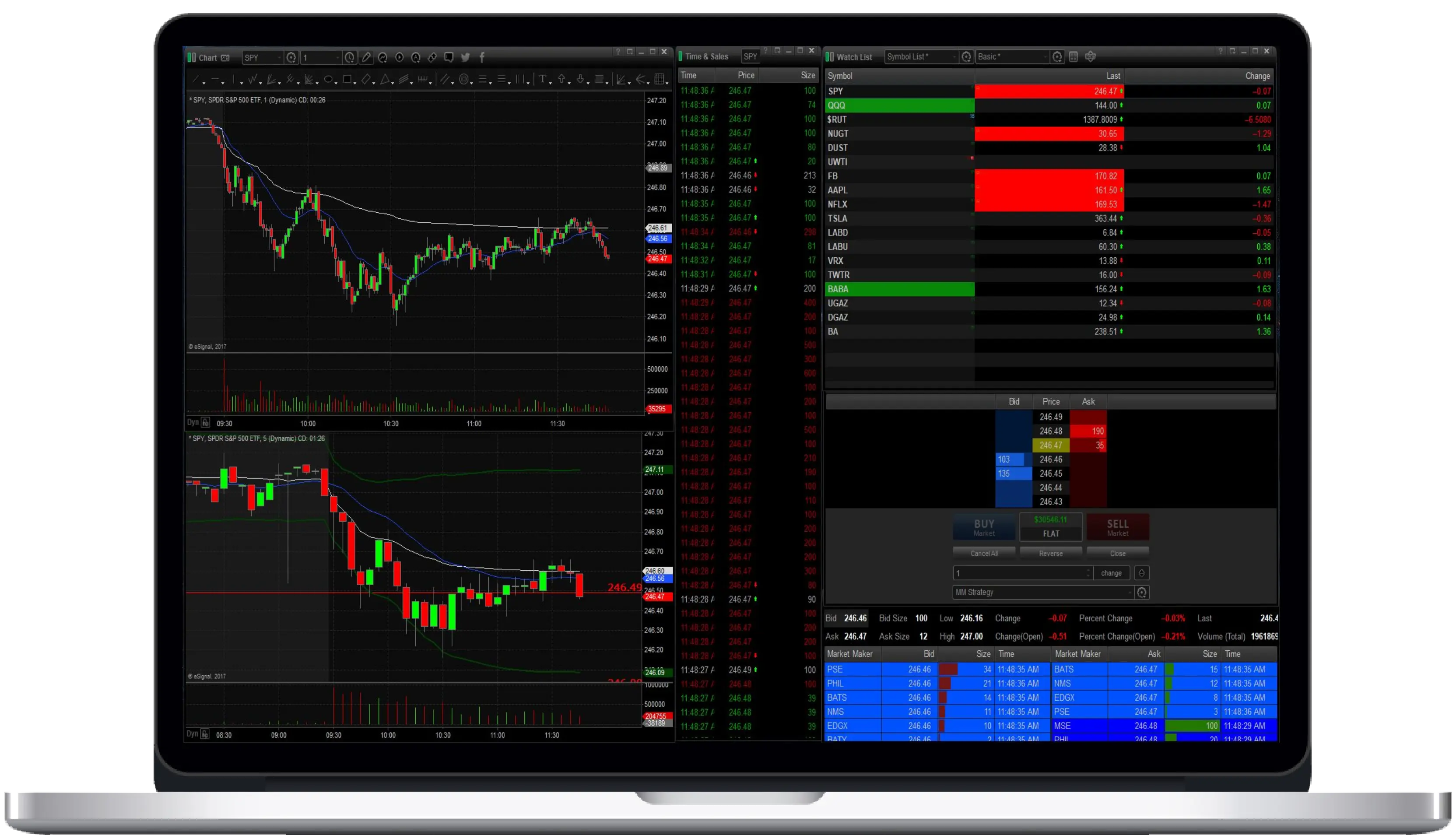Select the rectangle drawing tool
1456x835 pixels.
click(347, 80)
